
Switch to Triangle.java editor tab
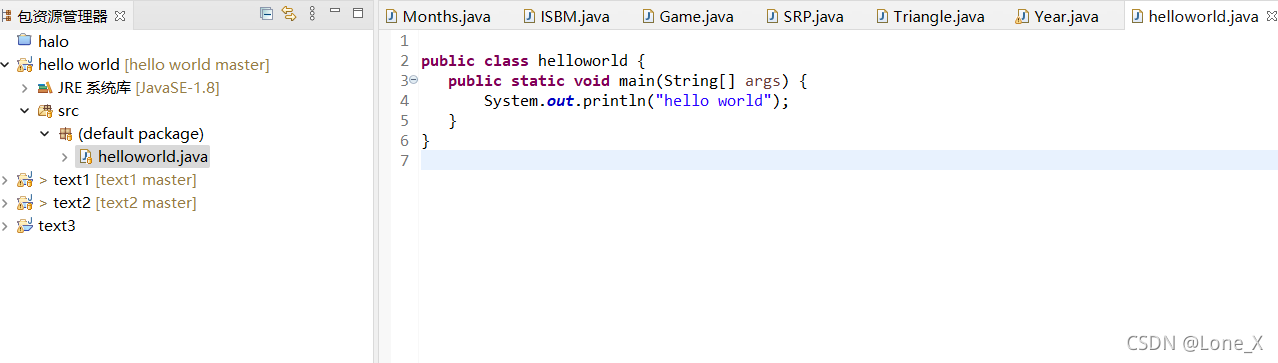click(929, 16)
